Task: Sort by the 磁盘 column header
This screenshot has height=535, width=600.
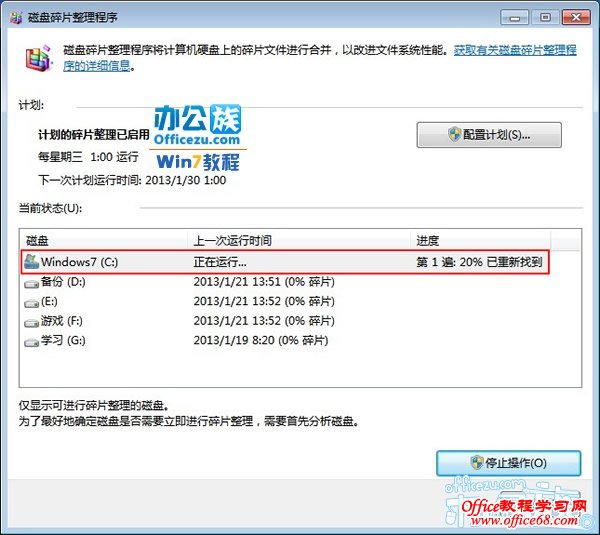Action: click(x=103, y=241)
